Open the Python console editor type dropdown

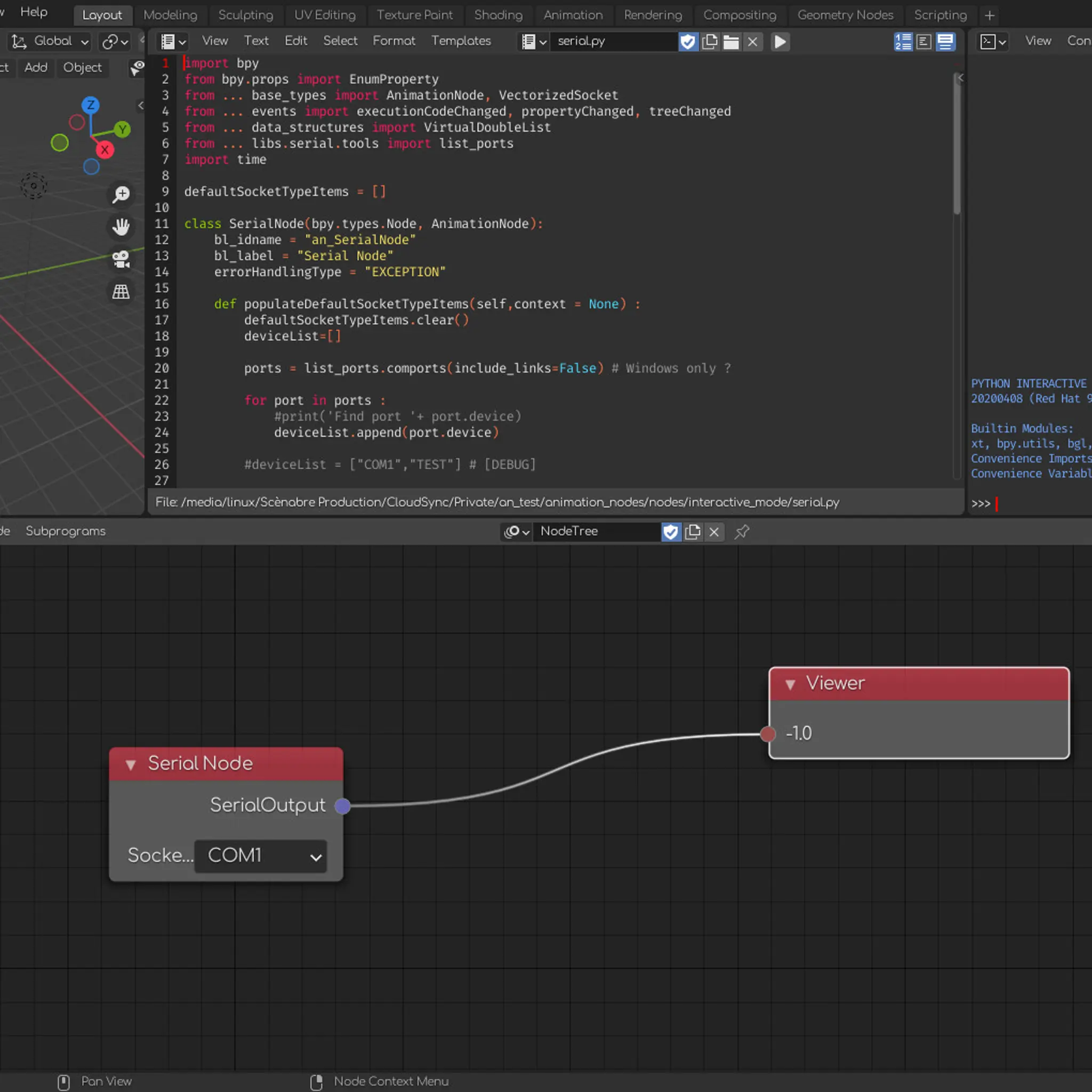tap(993, 41)
